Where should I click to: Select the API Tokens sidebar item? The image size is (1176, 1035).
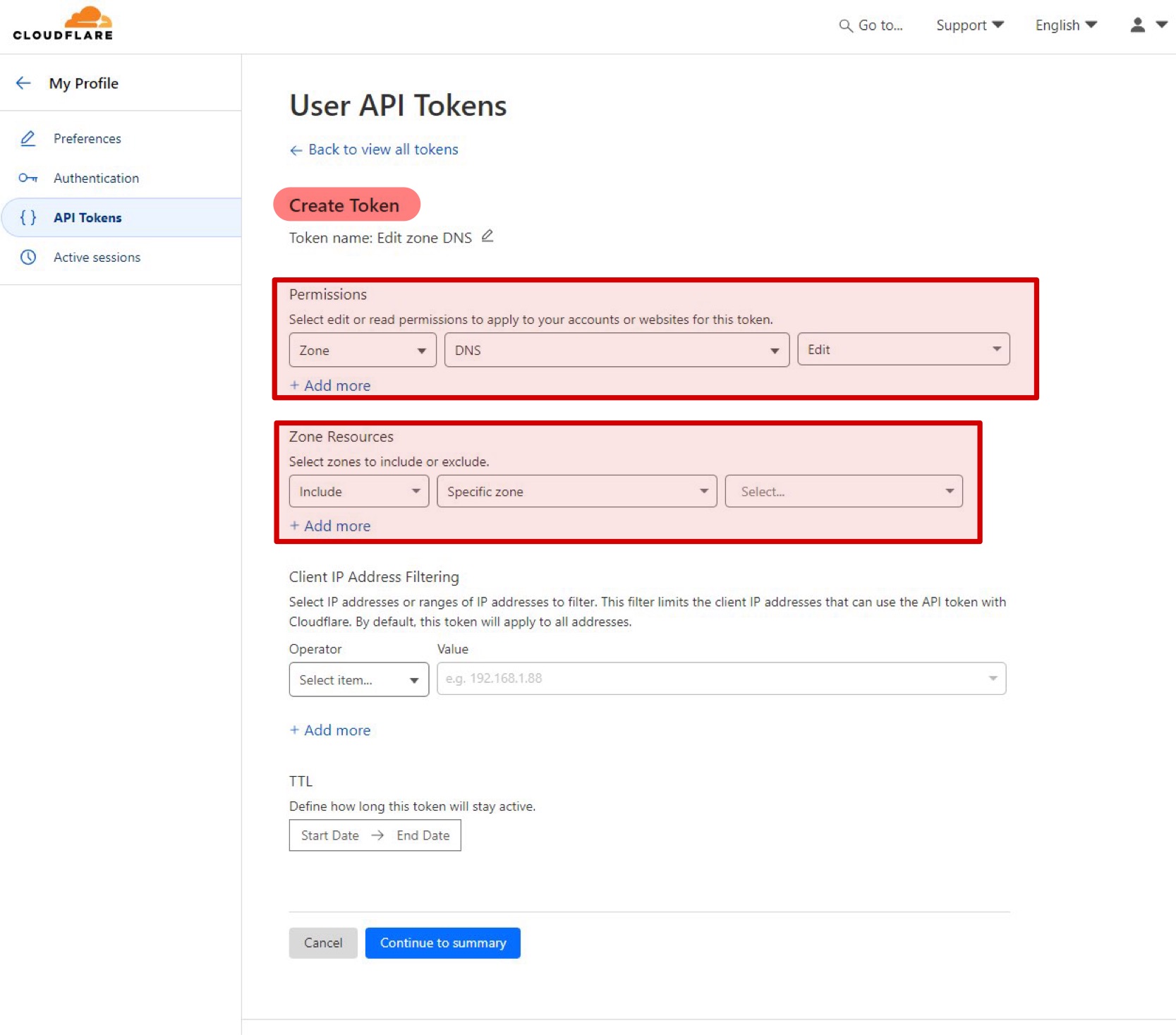click(87, 217)
